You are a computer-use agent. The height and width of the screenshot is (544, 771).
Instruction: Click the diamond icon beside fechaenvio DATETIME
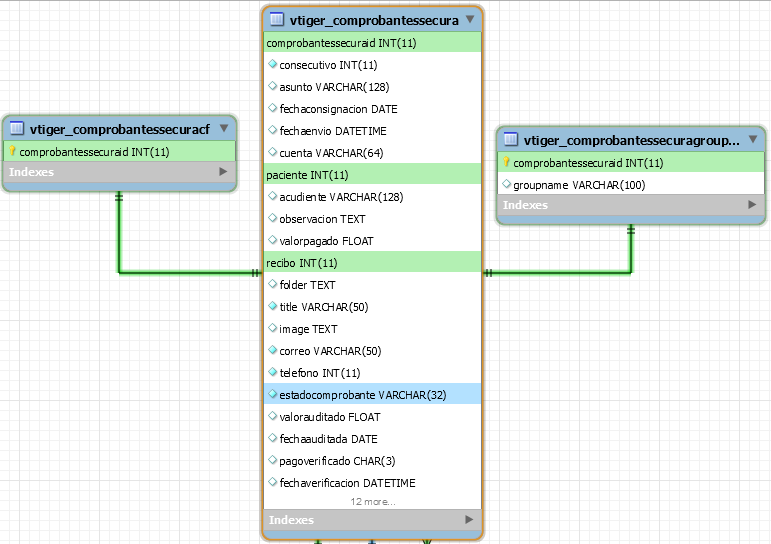(x=272, y=130)
